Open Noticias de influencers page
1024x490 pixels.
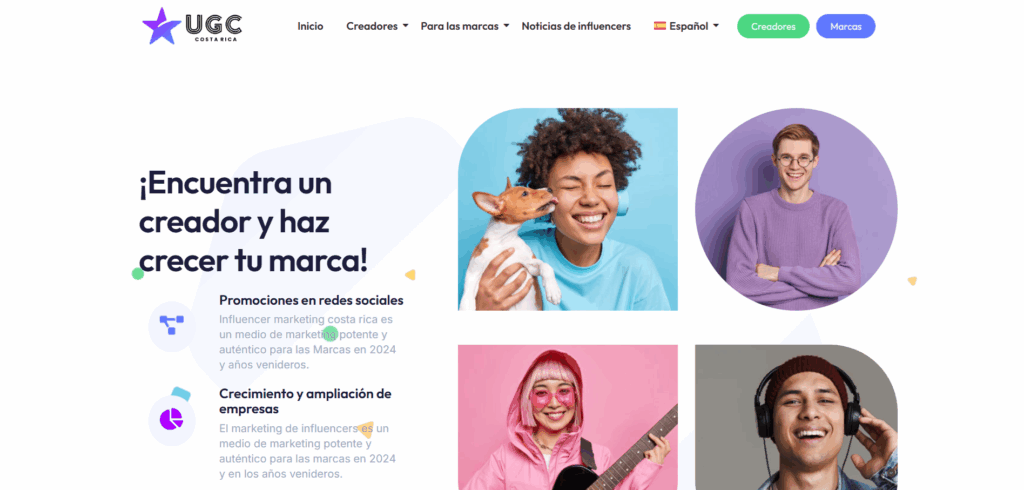[576, 26]
